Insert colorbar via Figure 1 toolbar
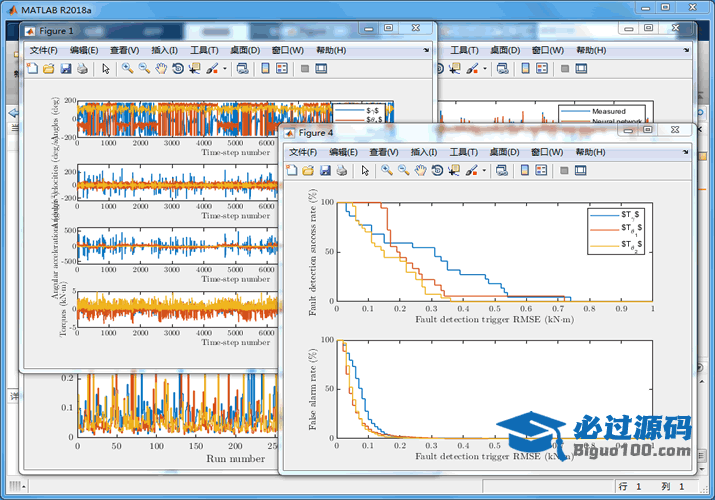The width and height of the screenshot is (715, 500). (x=265, y=69)
